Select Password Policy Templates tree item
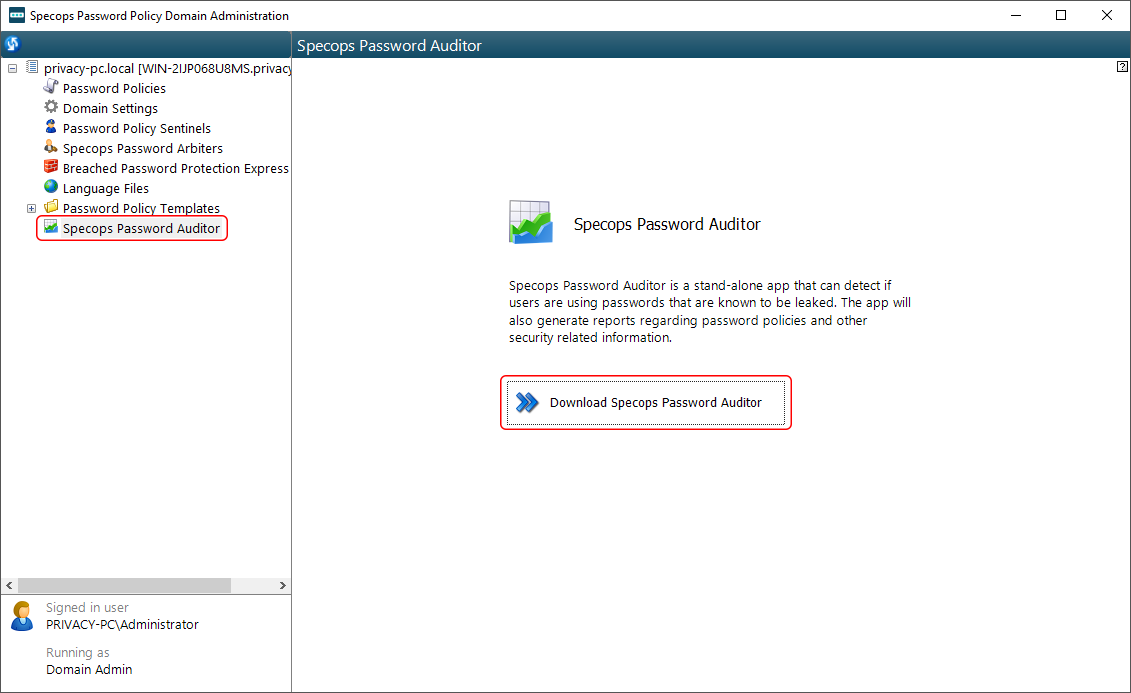 141,208
